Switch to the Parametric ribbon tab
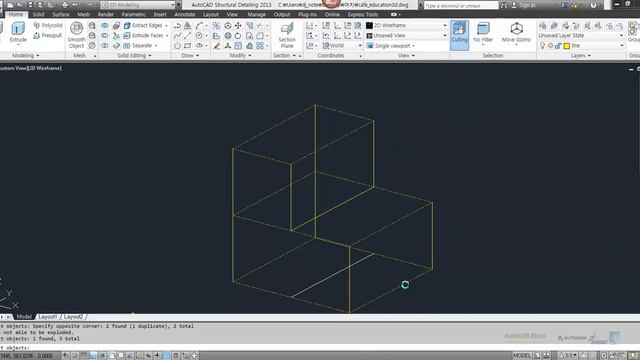Viewport: 640px width, 360px height. (x=133, y=14)
